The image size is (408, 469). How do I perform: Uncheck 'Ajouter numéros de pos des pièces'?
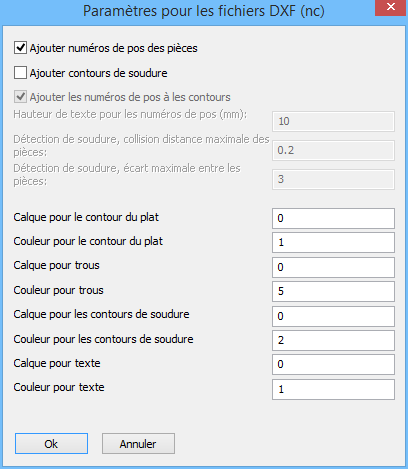pyautogui.click(x=20, y=48)
